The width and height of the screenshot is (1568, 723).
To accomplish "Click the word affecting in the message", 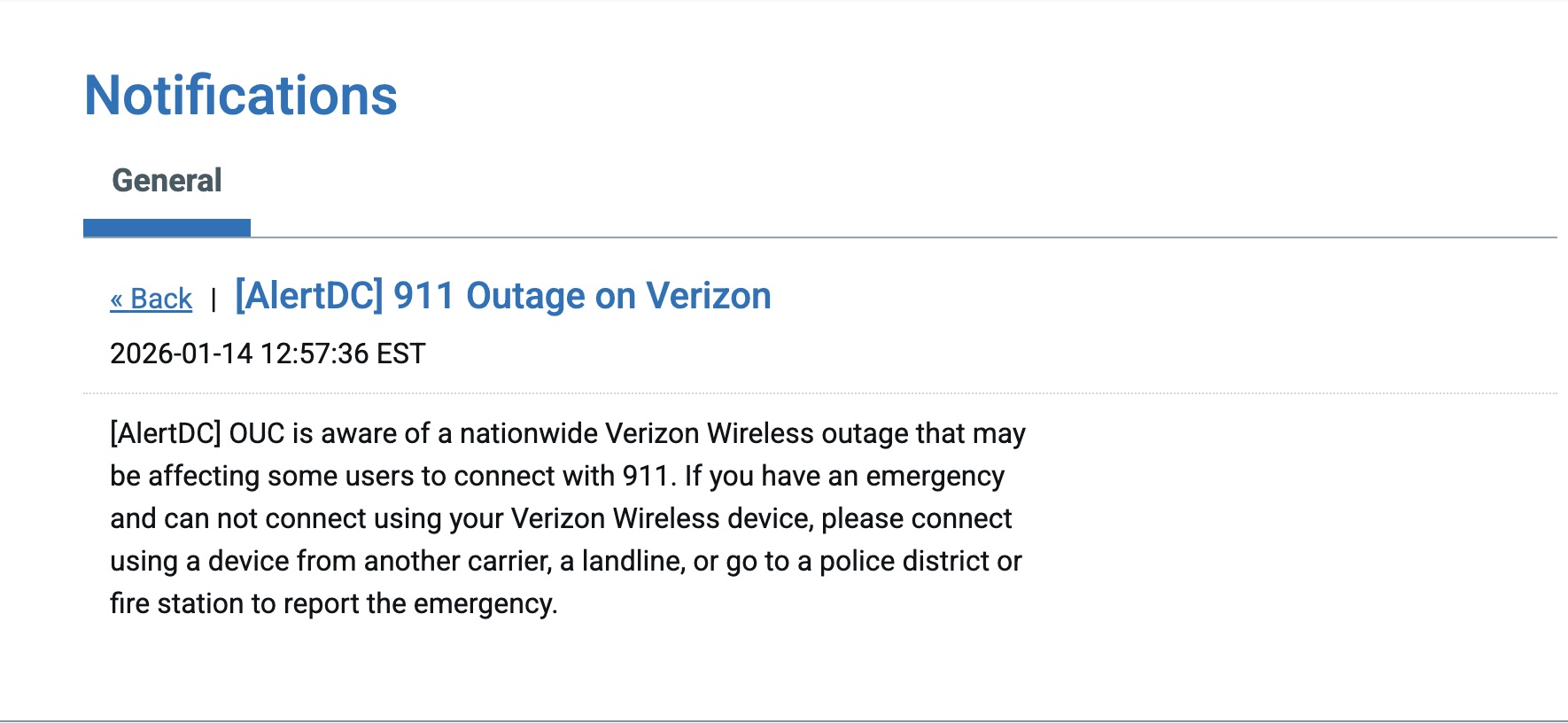I will [x=204, y=476].
